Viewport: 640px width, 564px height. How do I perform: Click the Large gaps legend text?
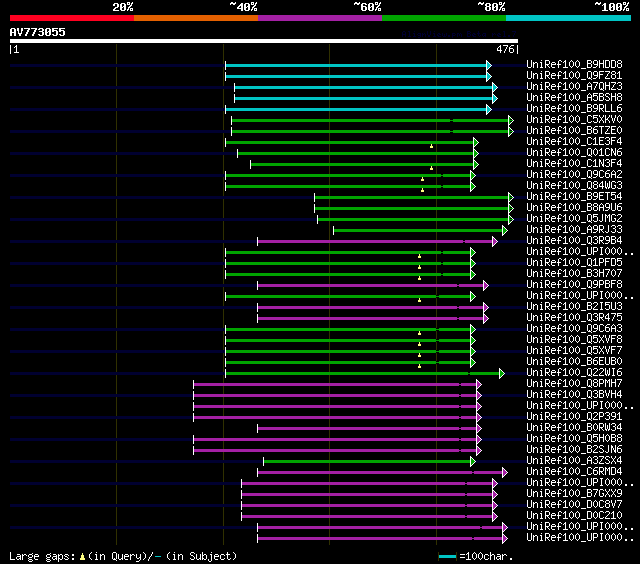coord(42,557)
